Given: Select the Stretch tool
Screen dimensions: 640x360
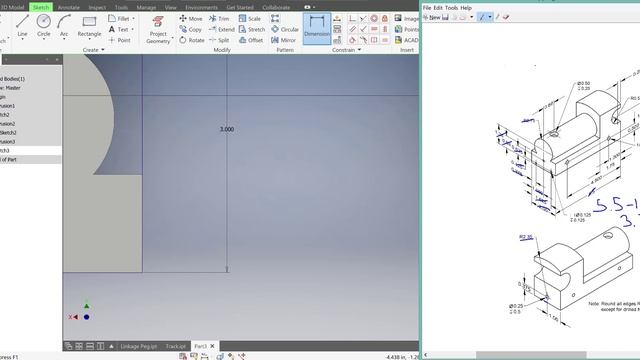Looking at the screenshot, I should [252, 29].
